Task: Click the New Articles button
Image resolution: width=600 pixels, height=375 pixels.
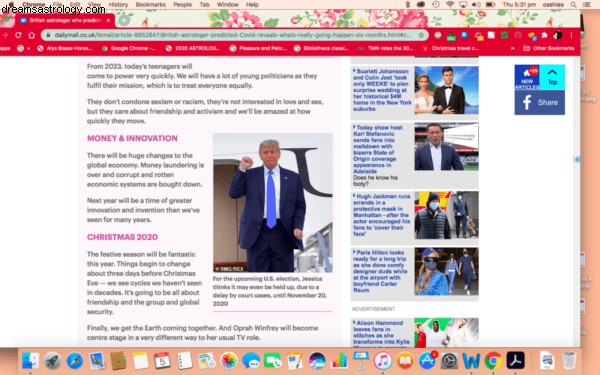Action: coord(527,77)
